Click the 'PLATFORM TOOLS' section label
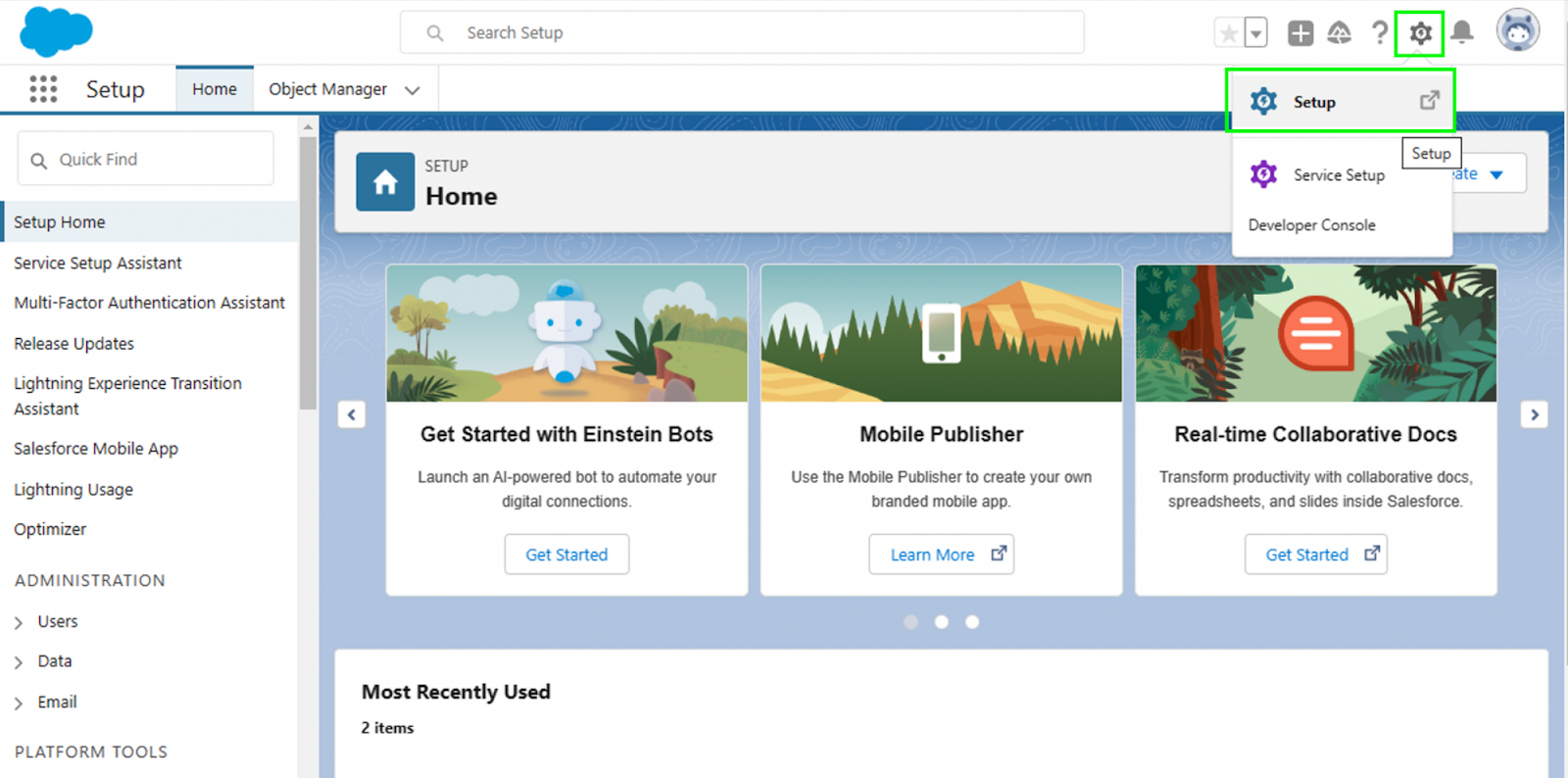 (x=91, y=752)
